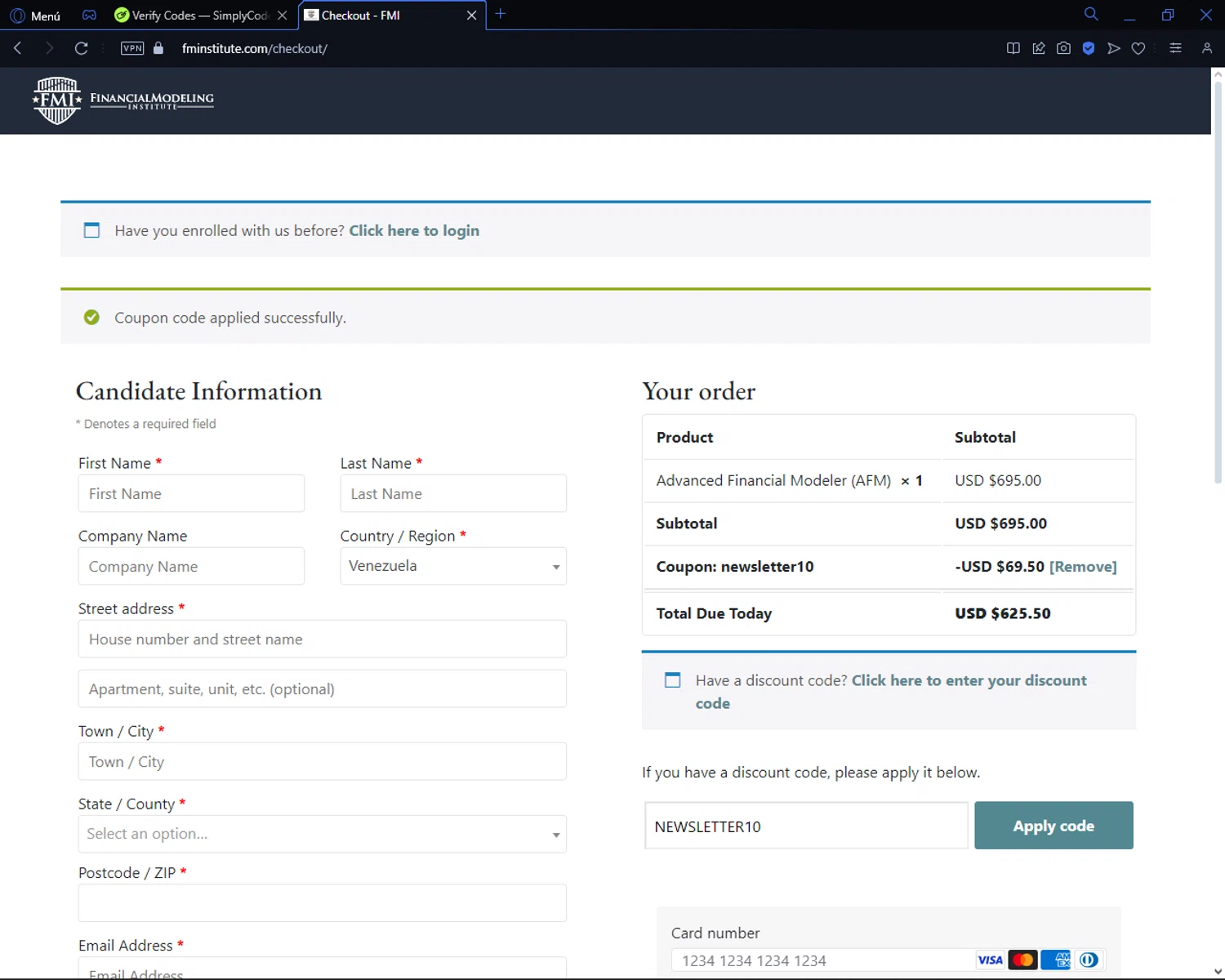Close the Verify Codes tab
Viewport: 1225px width, 980px height.
coord(283,16)
